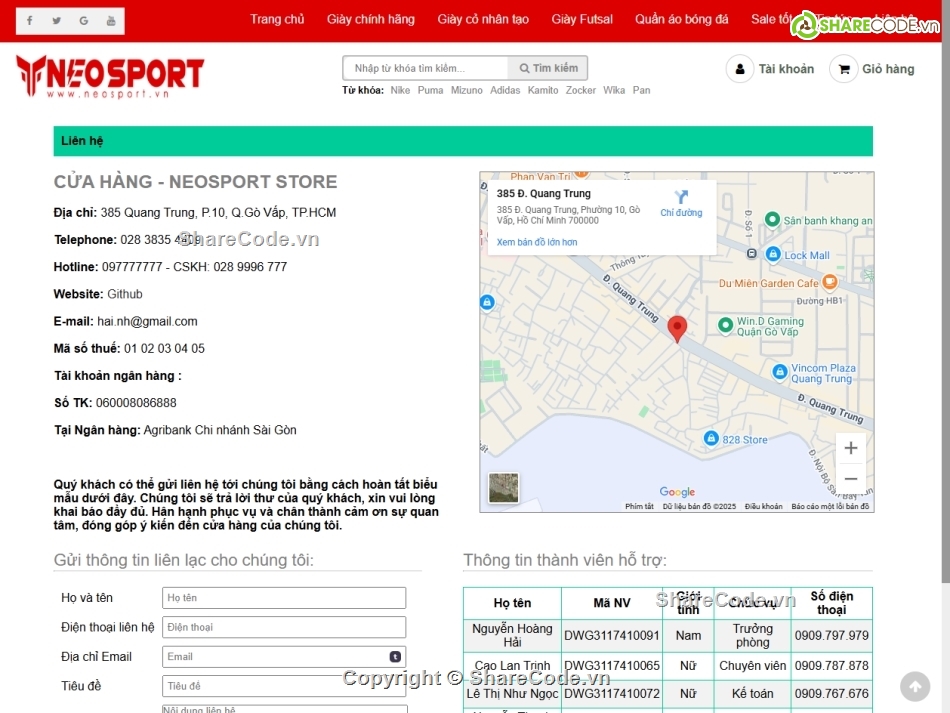Go to Trang chủ menu
950x713 pixels.
click(277, 19)
